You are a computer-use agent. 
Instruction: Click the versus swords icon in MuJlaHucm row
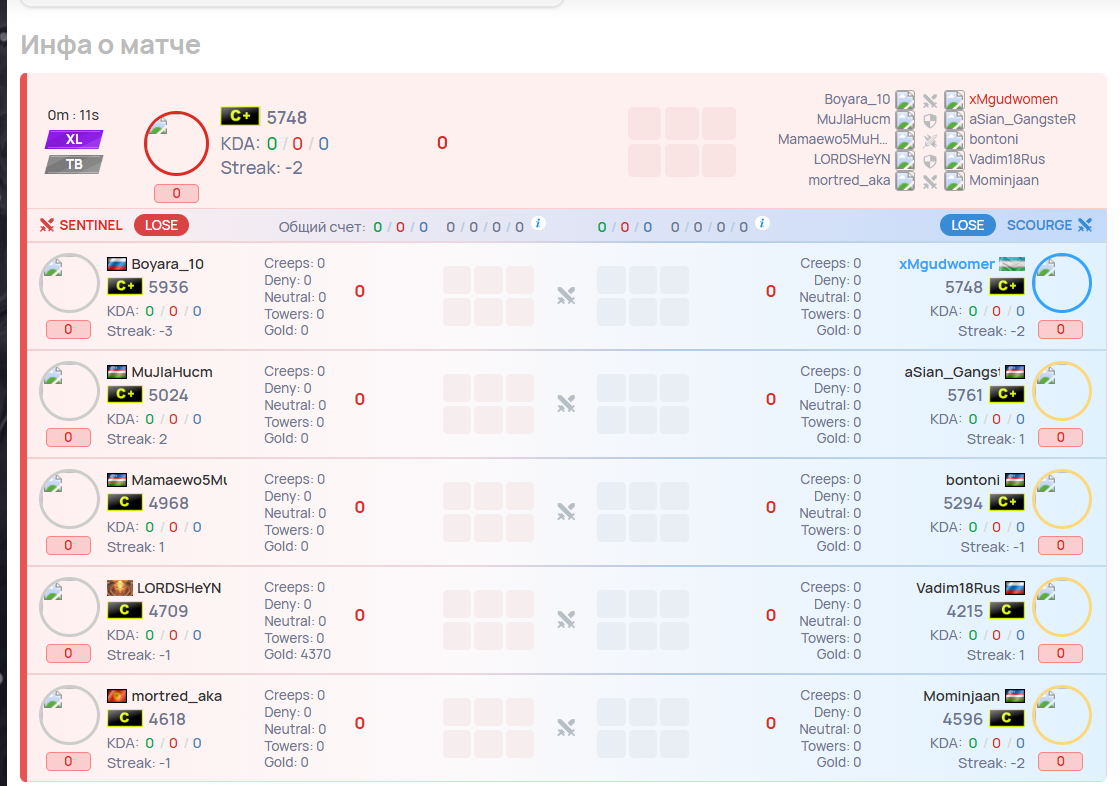point(566,404)
